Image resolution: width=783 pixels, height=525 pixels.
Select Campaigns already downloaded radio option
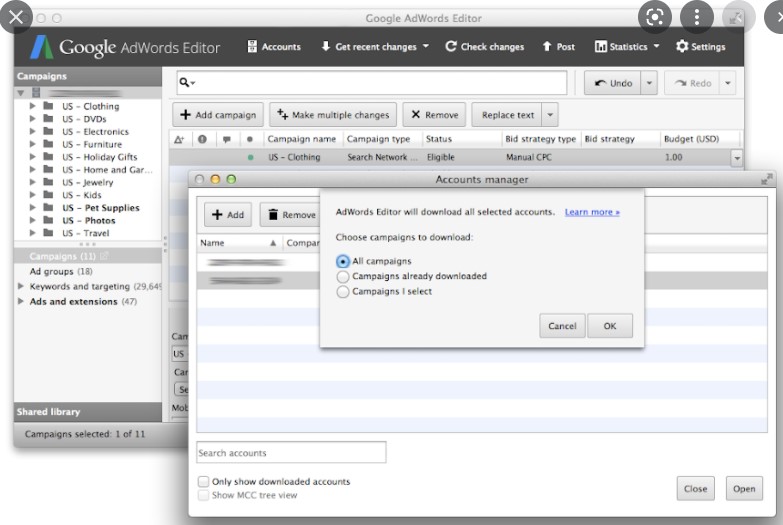tap(343, 276)
